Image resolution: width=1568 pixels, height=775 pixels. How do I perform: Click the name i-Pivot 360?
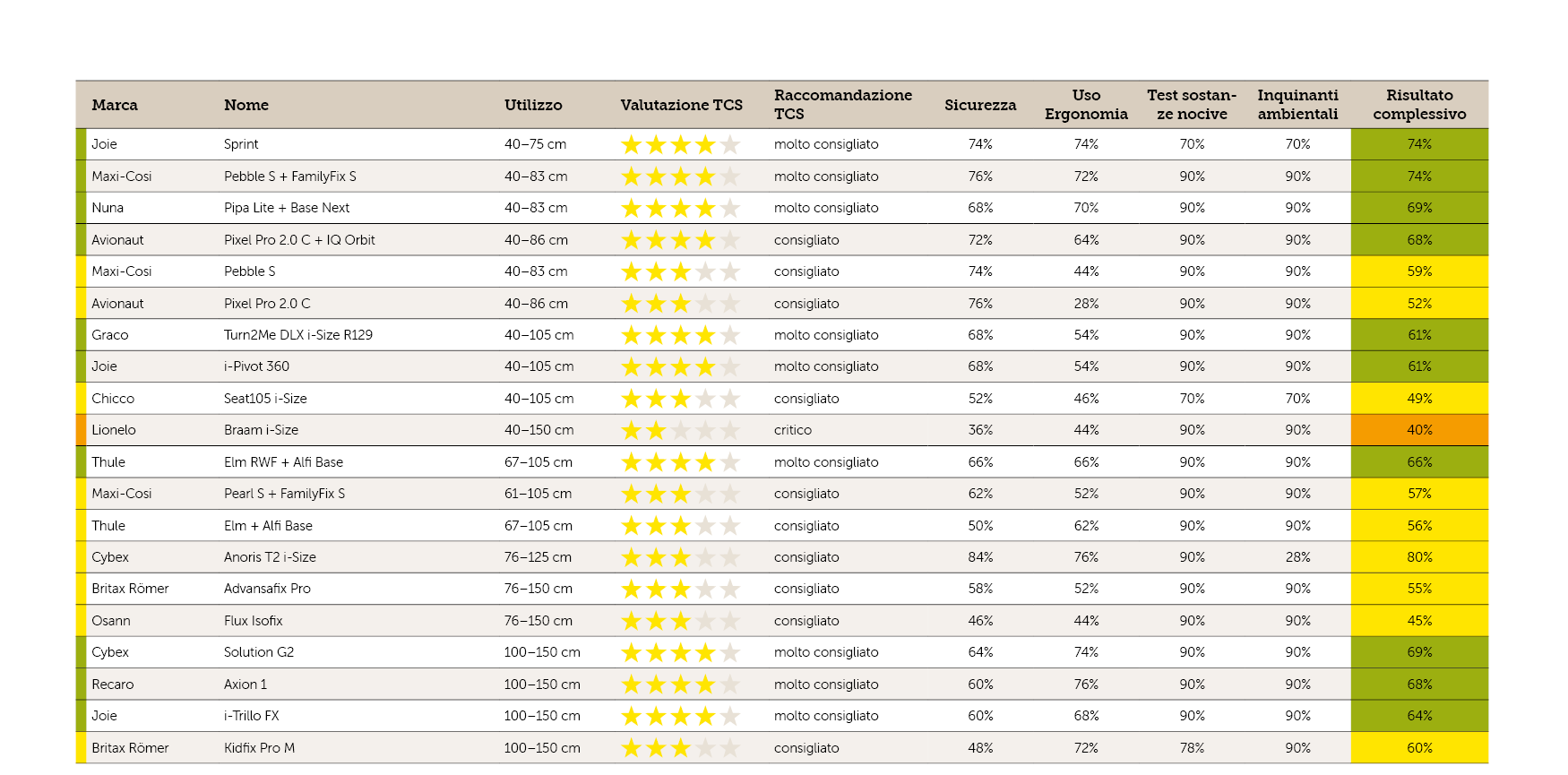[256, 366]
